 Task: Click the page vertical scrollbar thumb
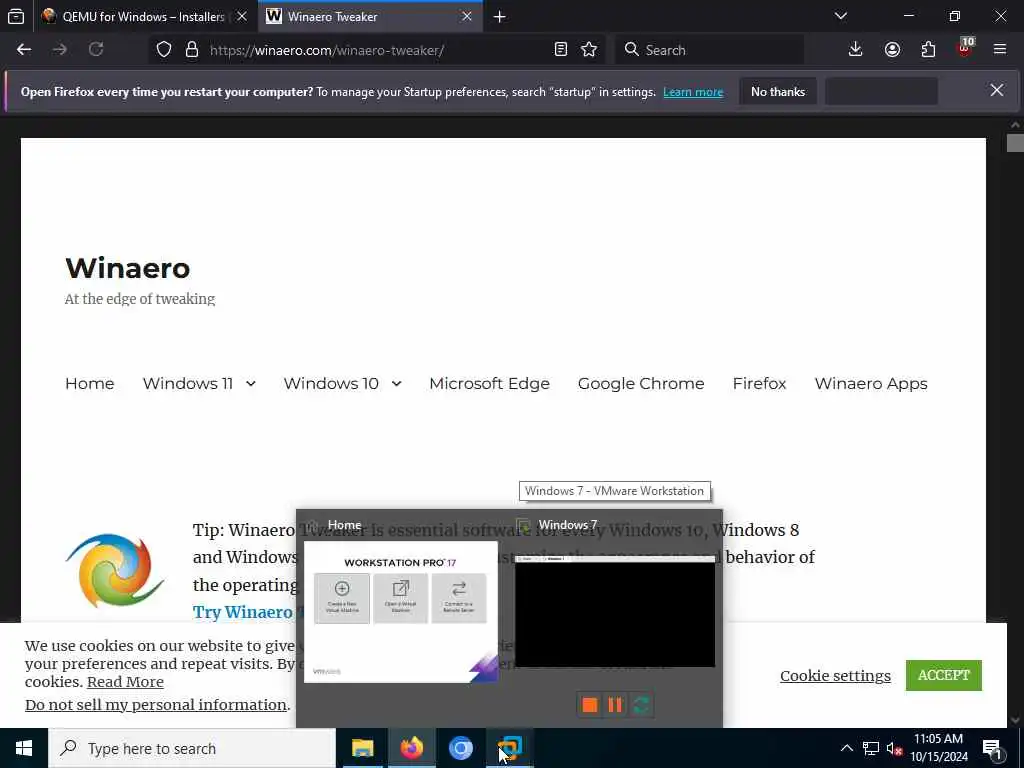1015,143
